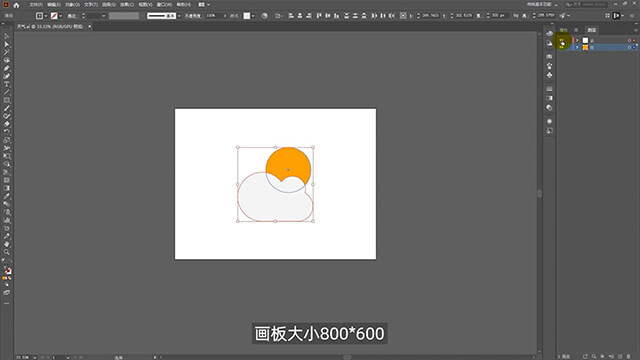Open the arrange documents dropdown
The image size is (640, 360).
coord(204,4)
